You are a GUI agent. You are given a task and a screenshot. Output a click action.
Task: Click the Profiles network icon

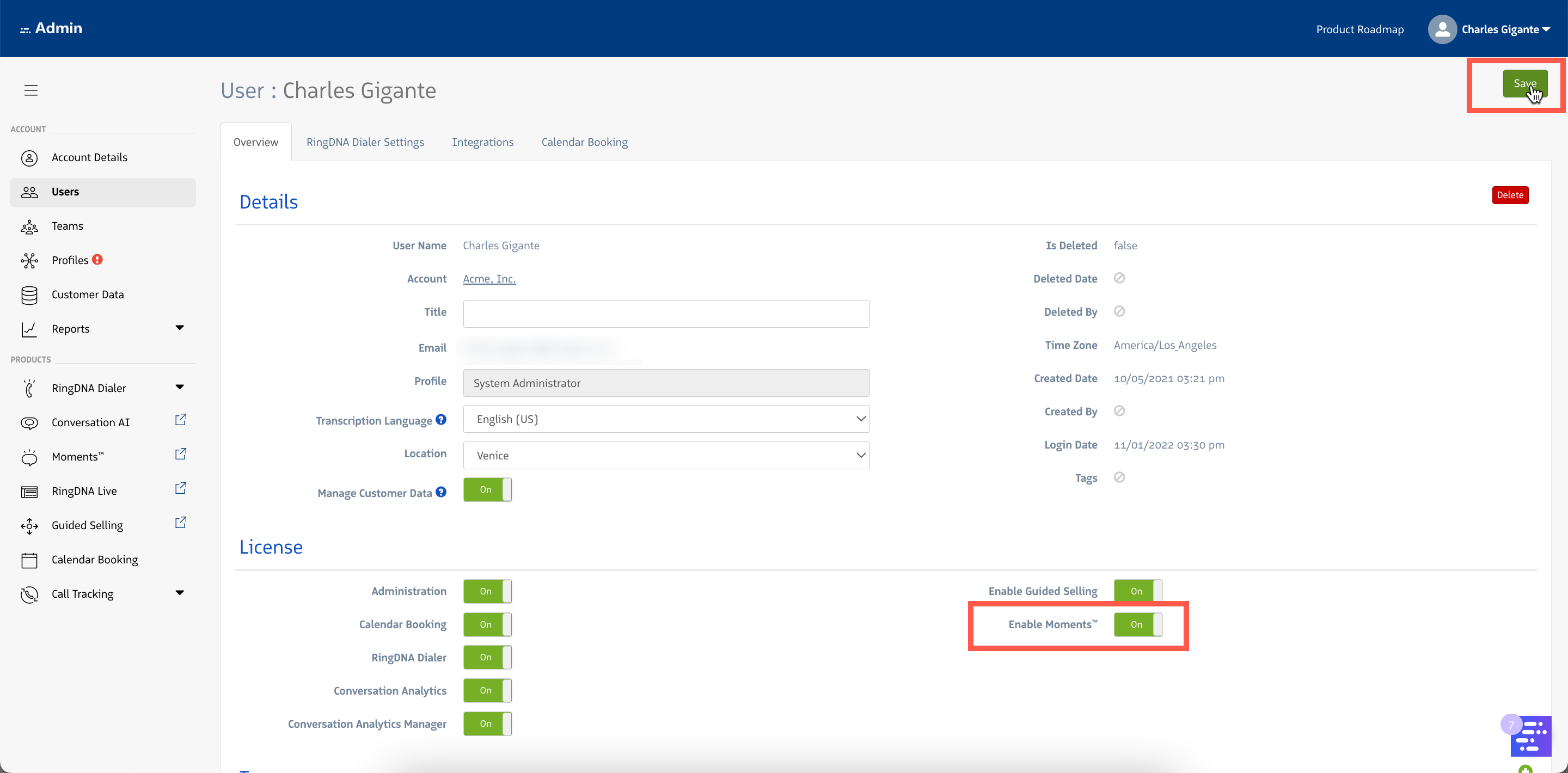tap(29, 261)
